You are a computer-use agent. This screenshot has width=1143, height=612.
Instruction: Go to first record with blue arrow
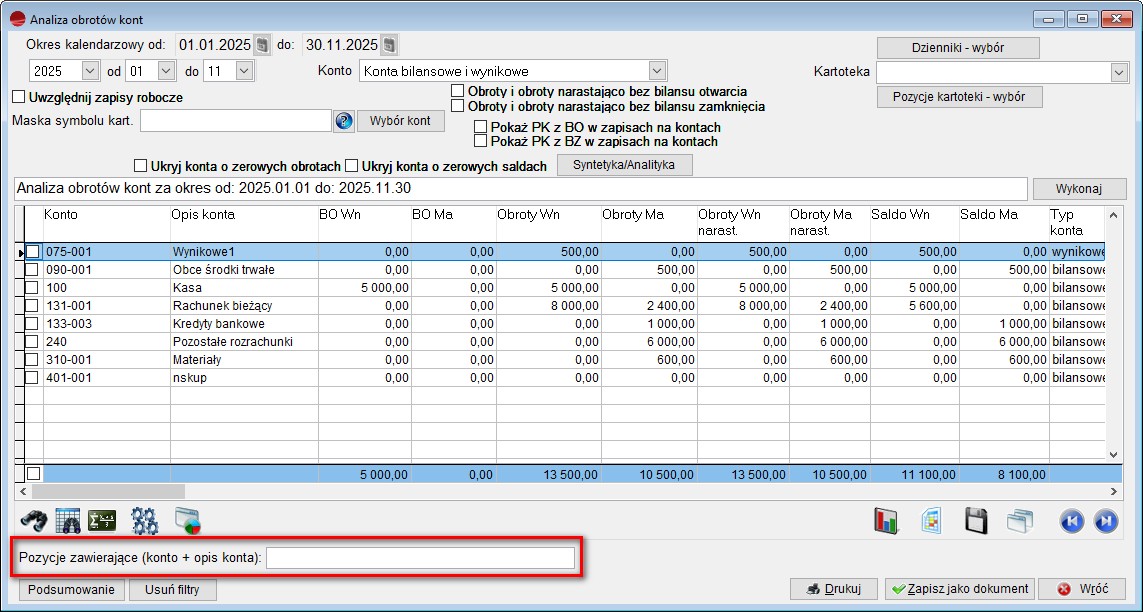tap(1071, 520)
